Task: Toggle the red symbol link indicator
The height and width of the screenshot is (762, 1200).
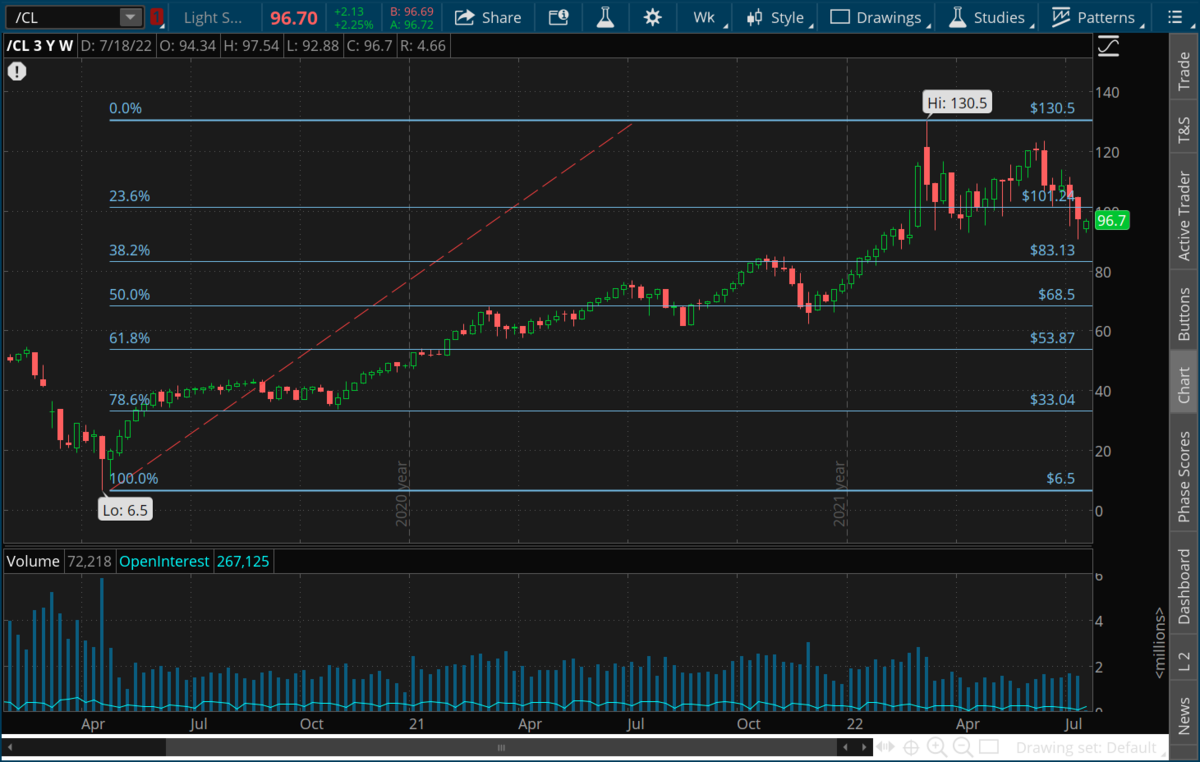Action: (x=156, y=17)
